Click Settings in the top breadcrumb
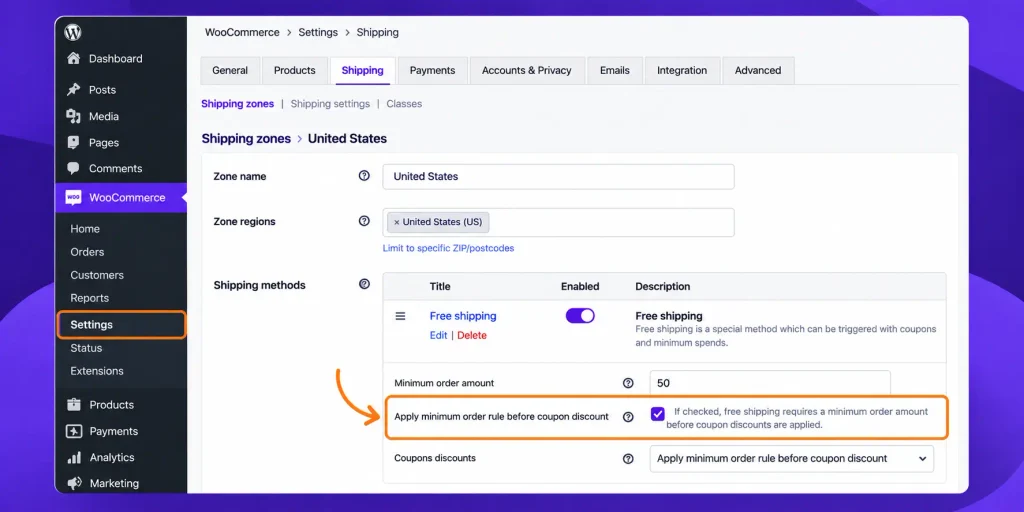This screenshot has height=512, width=1024. 318,32
